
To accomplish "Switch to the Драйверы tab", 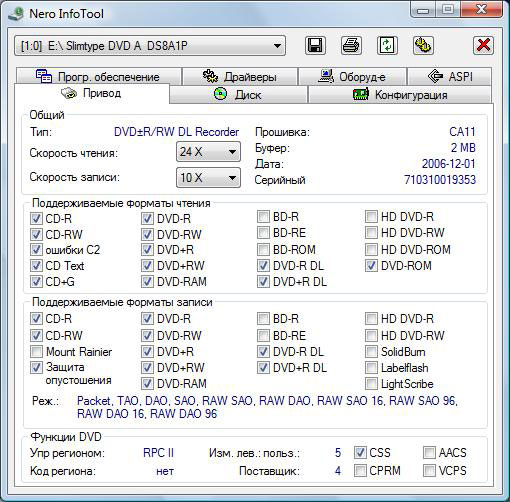I will (240, 76).
